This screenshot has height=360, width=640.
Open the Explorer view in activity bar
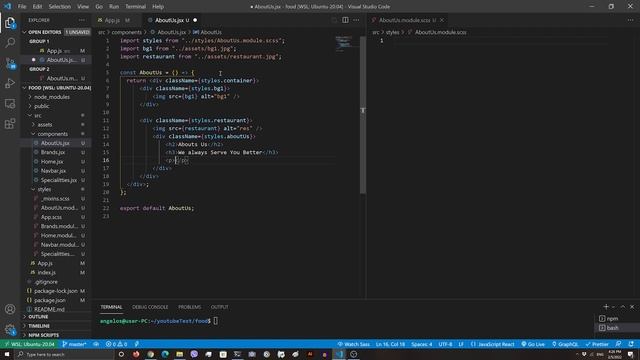point(10,23)
